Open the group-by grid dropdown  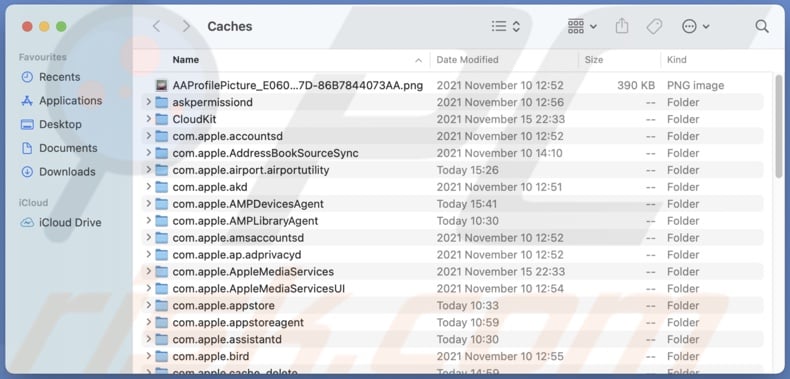click(582, 26)
